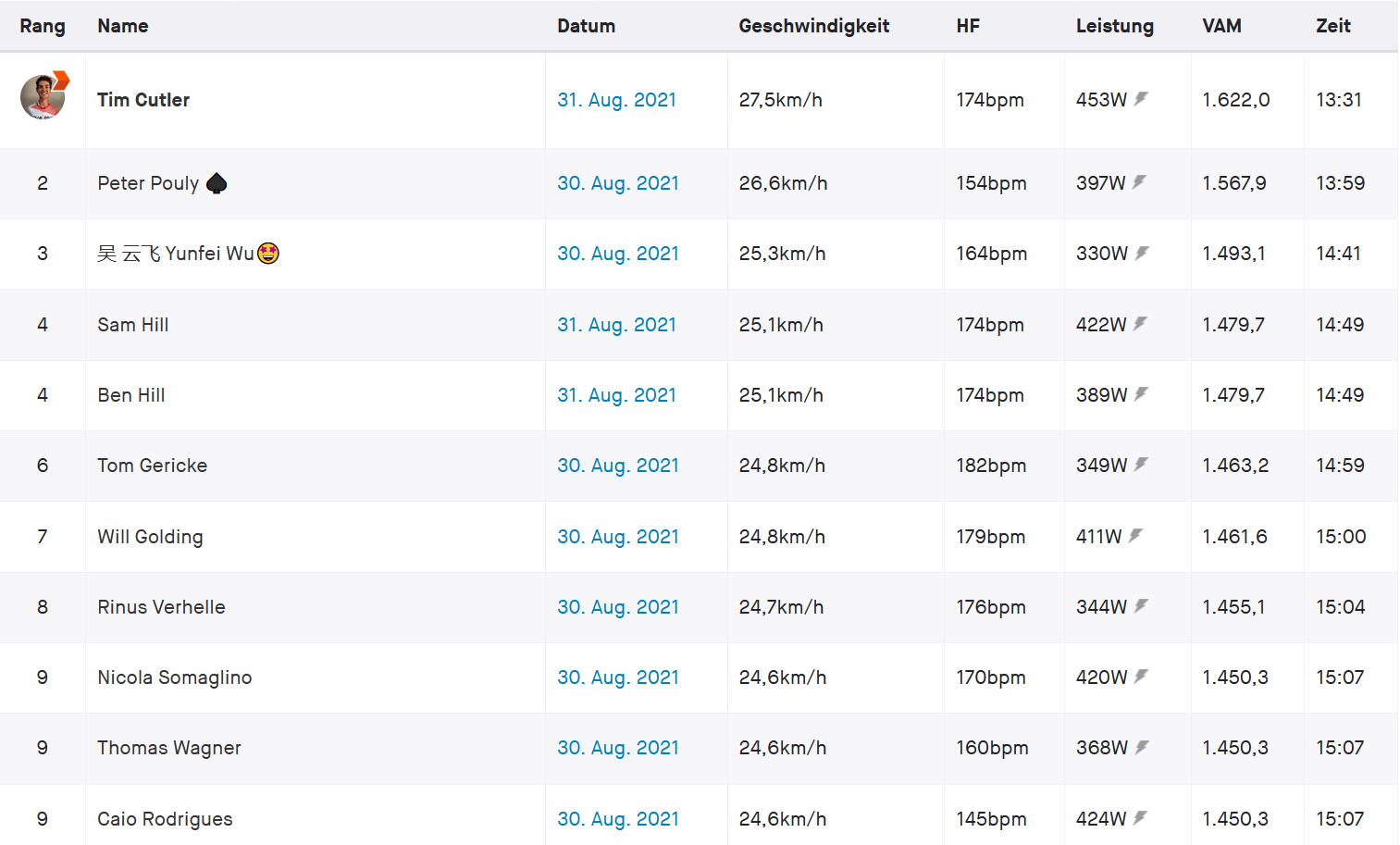Open Caio Rodrigues' activity date link
The height and width of the screenshot is (845, 1400).
click(617, 819)
